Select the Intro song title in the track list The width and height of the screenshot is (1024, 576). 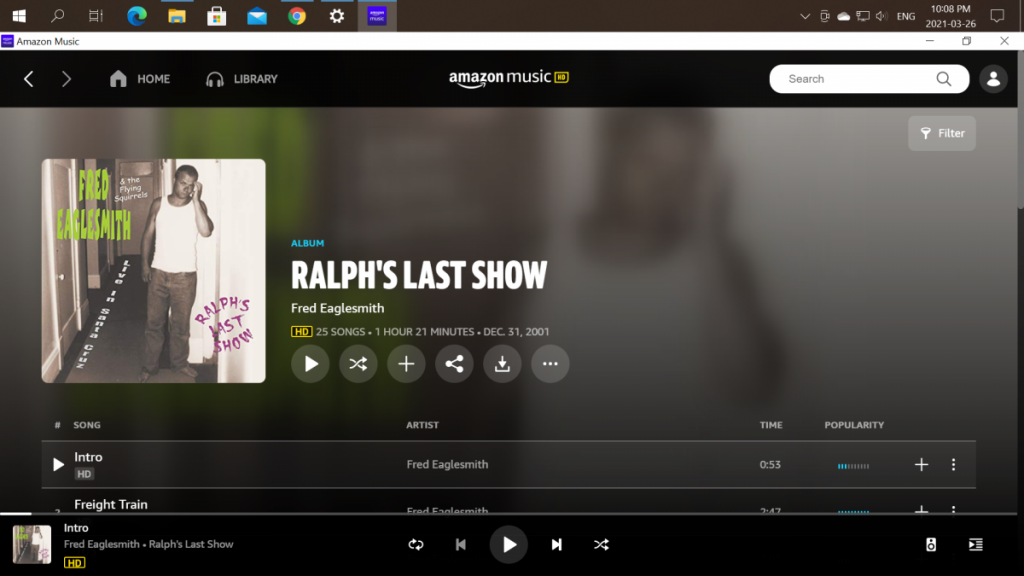click(x=88, y=457)
